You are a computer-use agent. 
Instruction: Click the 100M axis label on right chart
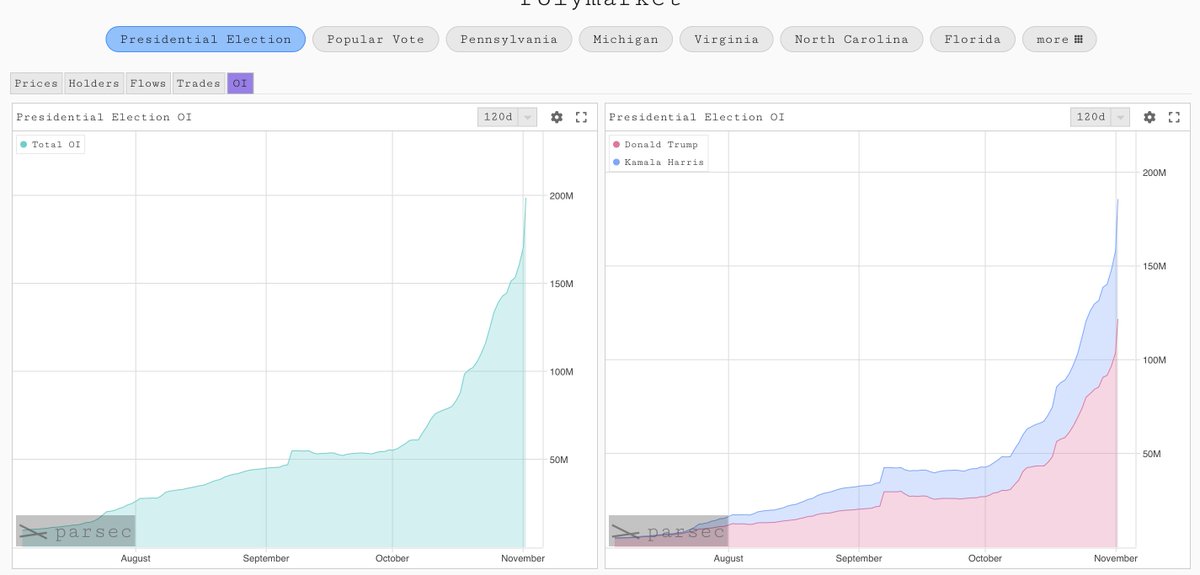click(x=1155, y=360)
